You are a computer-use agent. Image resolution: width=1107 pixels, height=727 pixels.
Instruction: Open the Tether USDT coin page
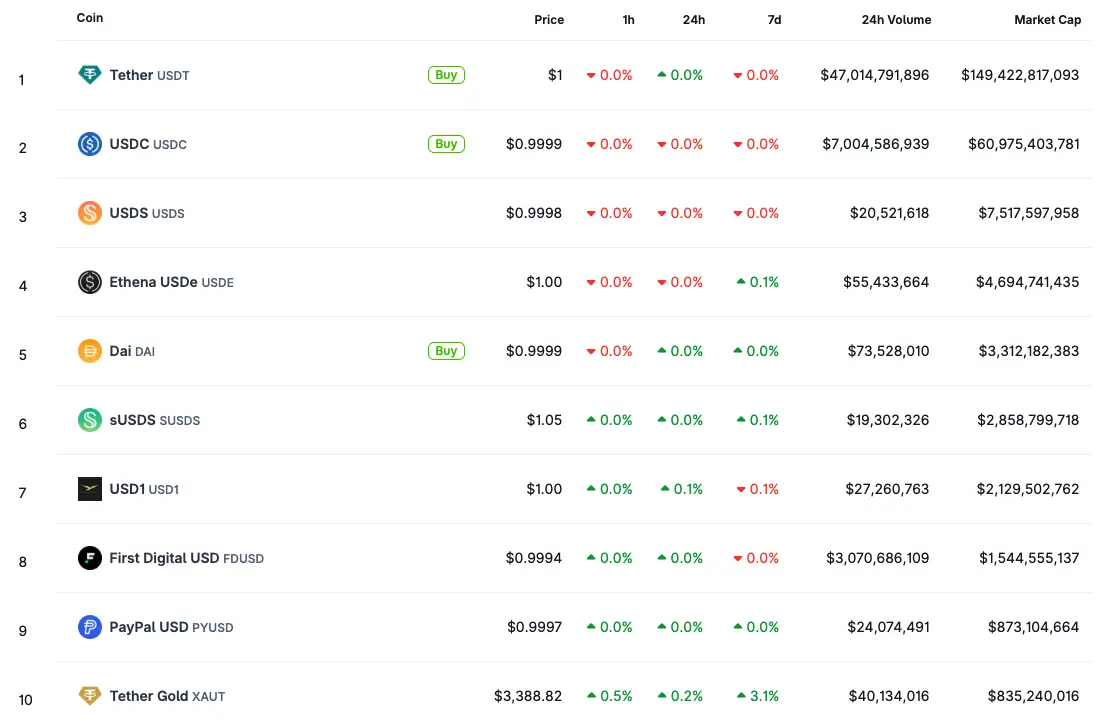(x=149, y=75)
